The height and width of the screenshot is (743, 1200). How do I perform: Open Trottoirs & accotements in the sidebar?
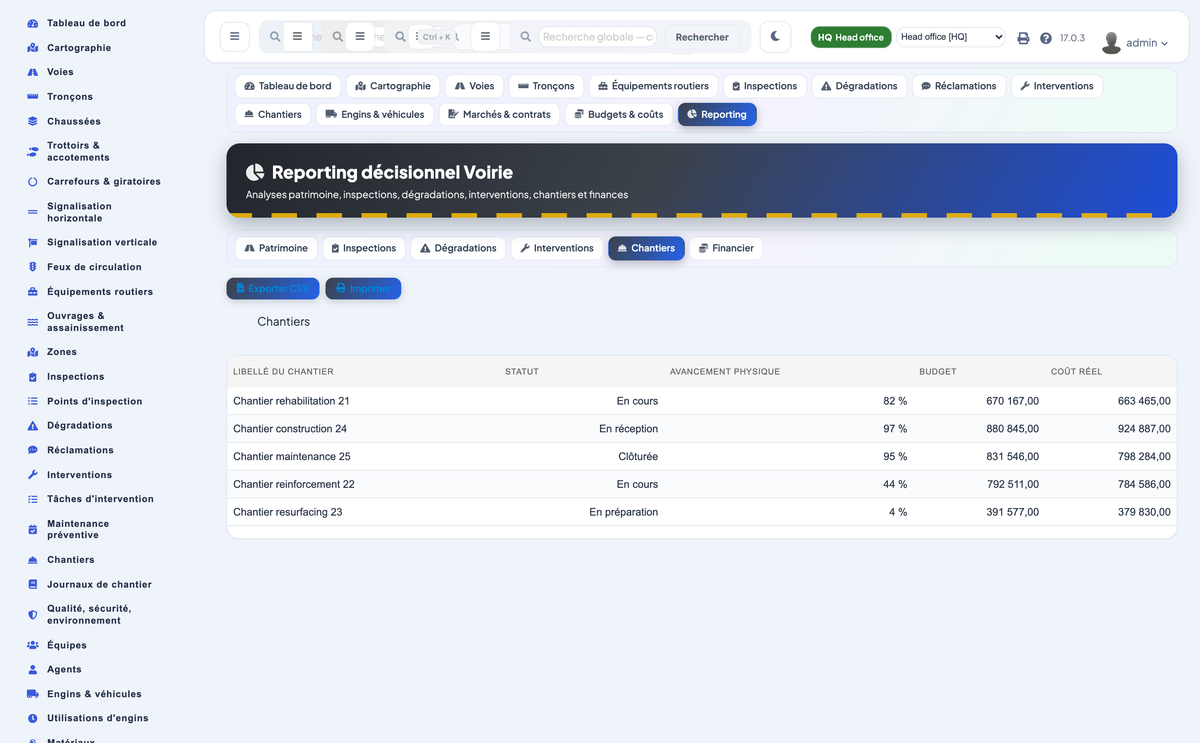tap(78, 151)
